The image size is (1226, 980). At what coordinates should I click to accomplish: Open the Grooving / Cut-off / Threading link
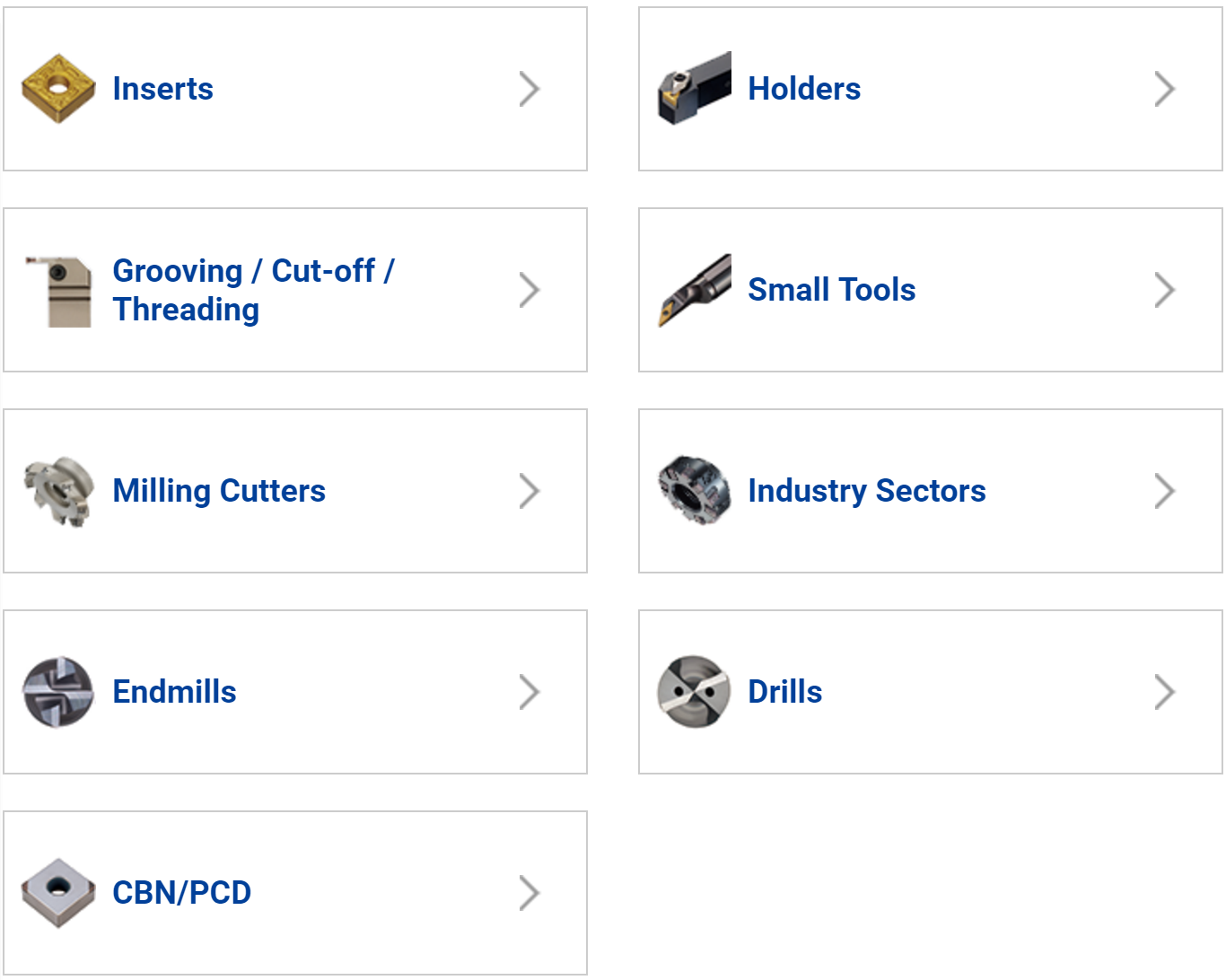[x=254, y=290]
